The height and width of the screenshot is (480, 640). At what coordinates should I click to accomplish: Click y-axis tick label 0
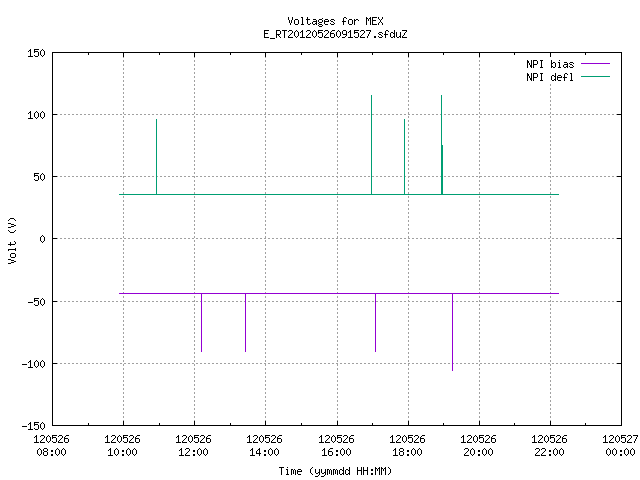[x=42, y=239]
